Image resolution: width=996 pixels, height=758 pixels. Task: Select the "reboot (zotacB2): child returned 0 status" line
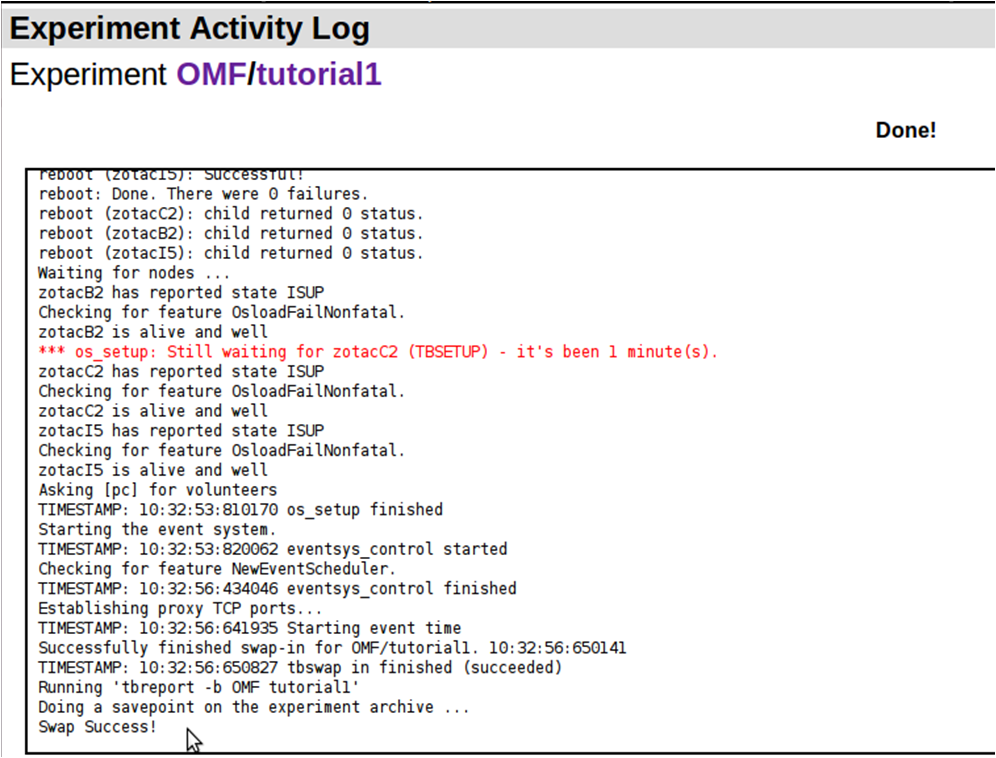pos(231,233)
